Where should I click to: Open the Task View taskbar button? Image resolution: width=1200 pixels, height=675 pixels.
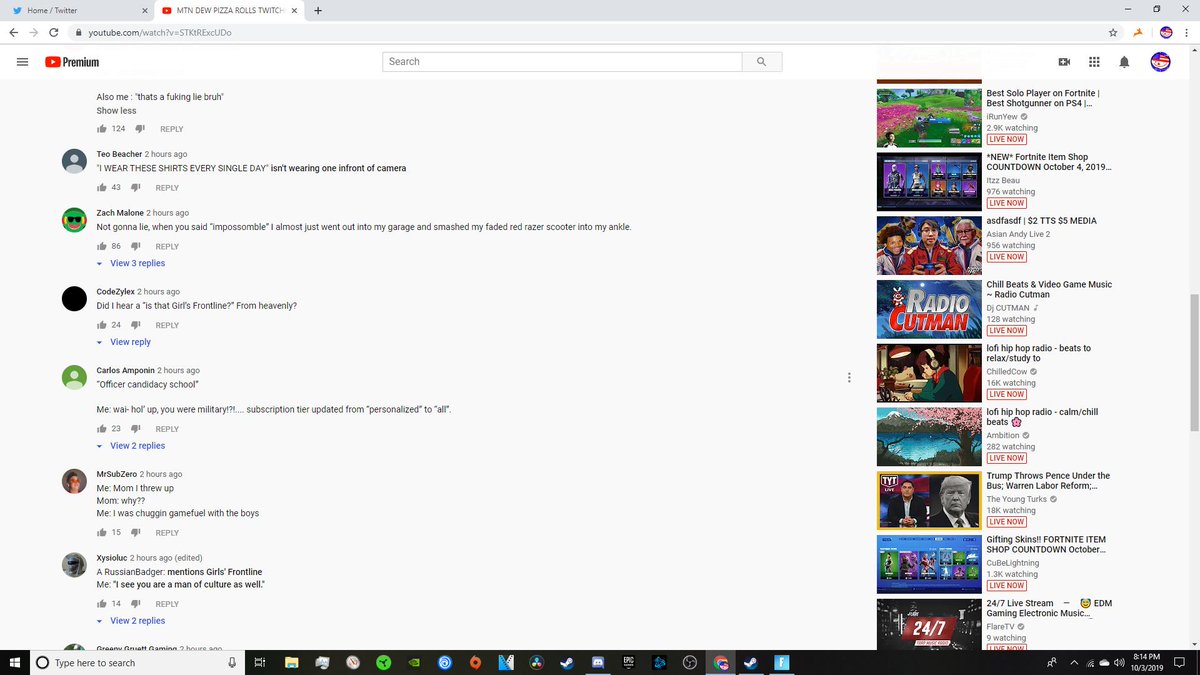point(259,662)
